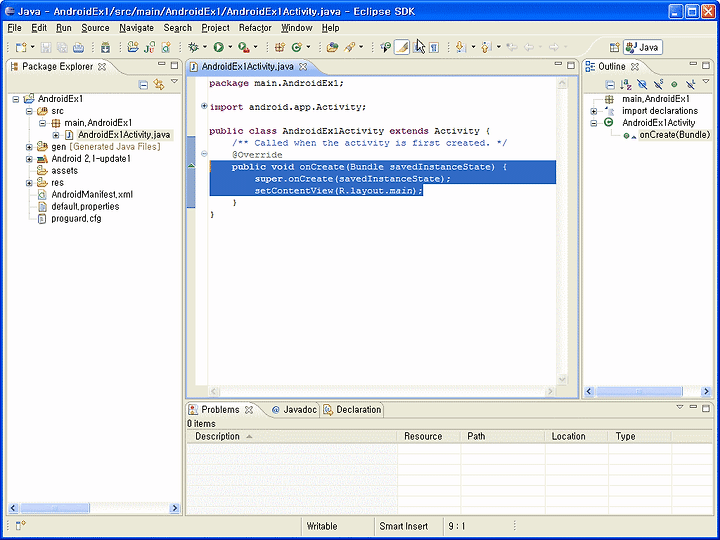Click the New Java Class icon
This screenshot has height=540, width=720.
tap(297, 47)
